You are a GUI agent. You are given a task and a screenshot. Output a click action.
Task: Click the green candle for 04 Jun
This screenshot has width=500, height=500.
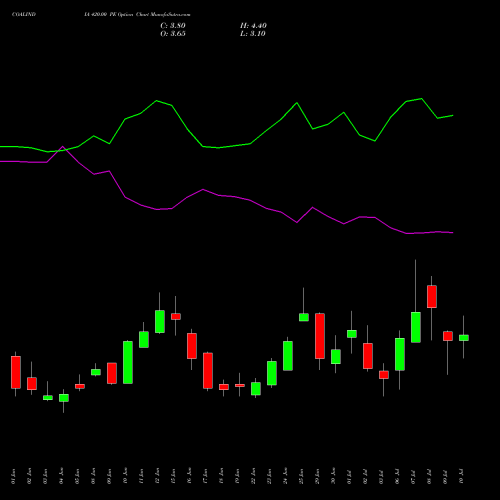pyautogui.click(x=64, y=398)
